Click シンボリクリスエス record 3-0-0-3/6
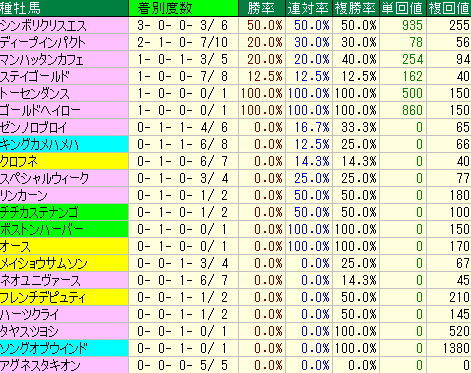The image size is (471, 373). pos(182,25)
